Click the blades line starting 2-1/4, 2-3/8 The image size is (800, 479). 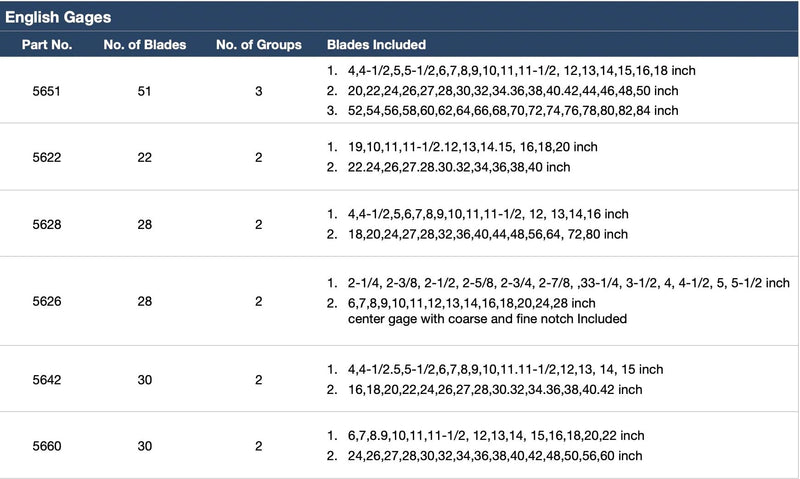click(568, 283)
